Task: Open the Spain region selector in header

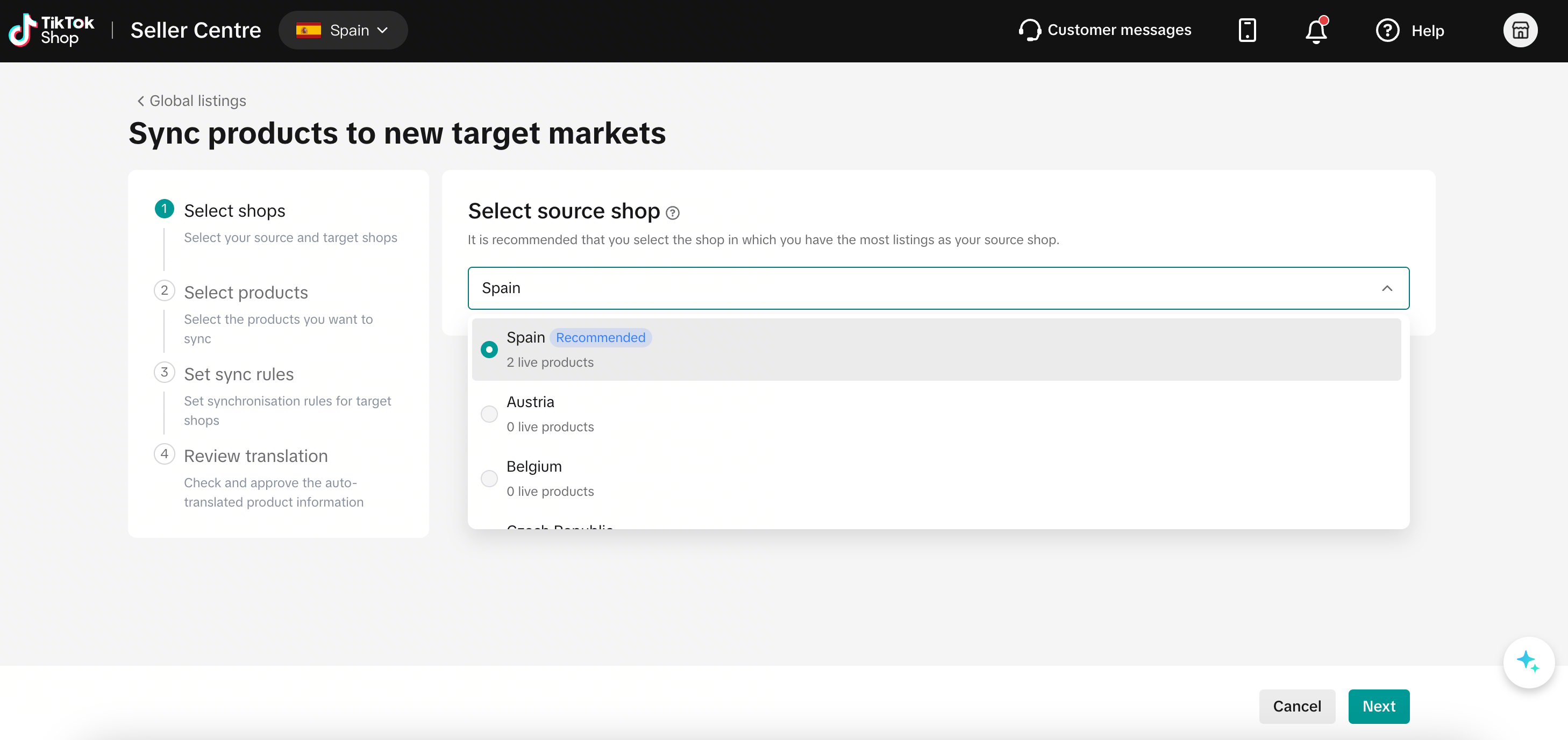Action: coord(343,31)
